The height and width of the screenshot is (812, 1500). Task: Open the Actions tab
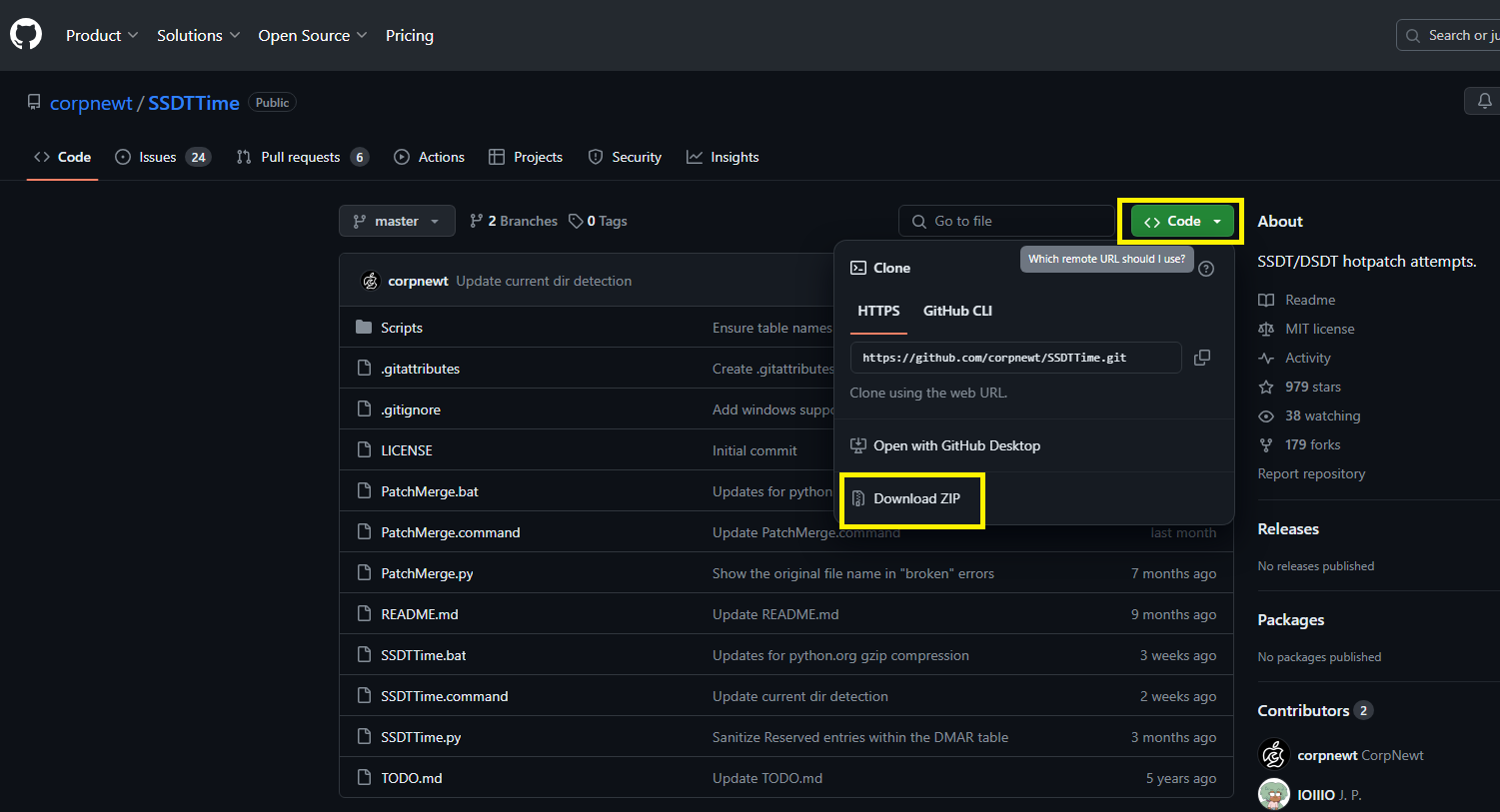pyautogui.click(x=430, y=157)
